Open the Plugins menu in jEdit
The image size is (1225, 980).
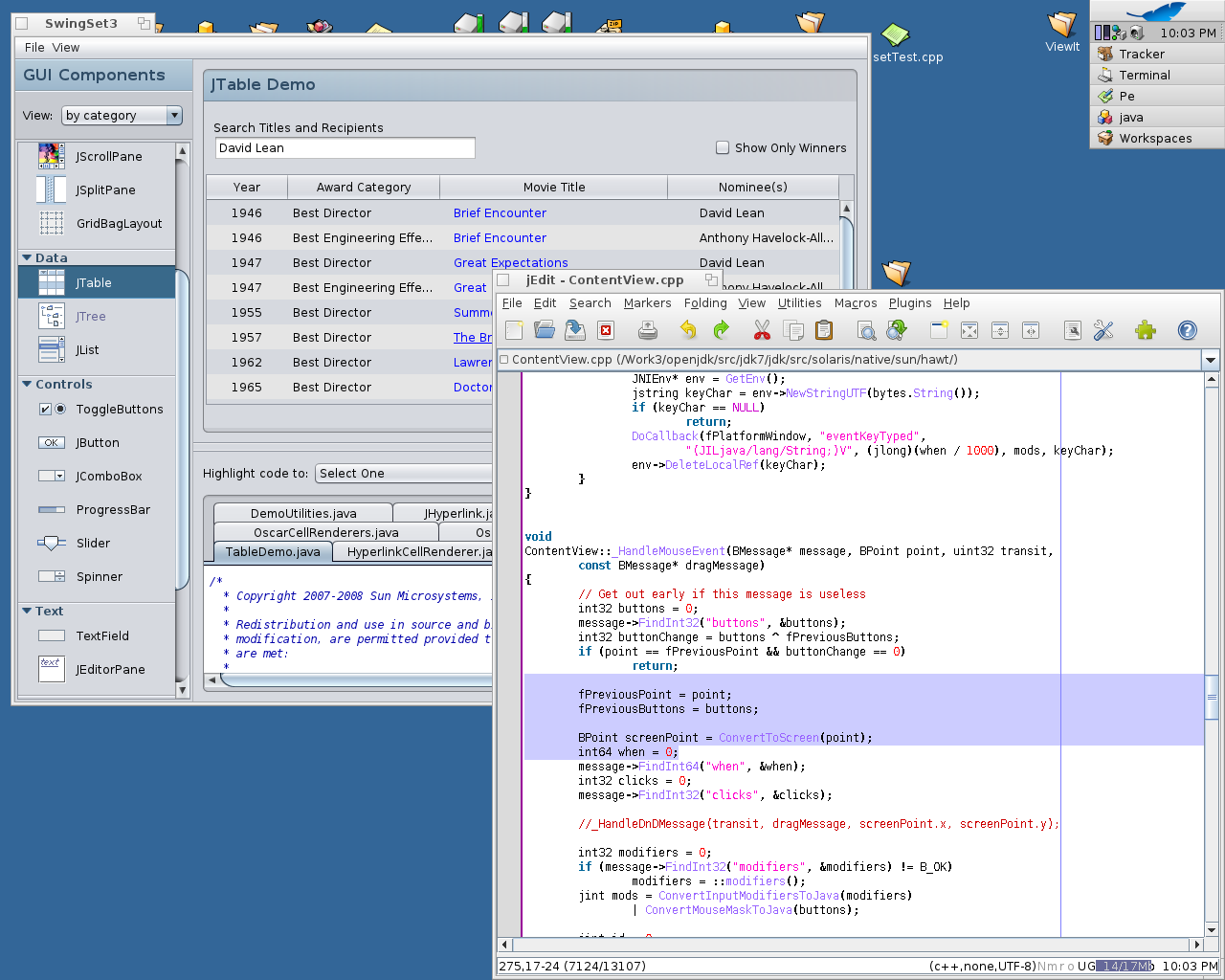[x=910, y=302]
